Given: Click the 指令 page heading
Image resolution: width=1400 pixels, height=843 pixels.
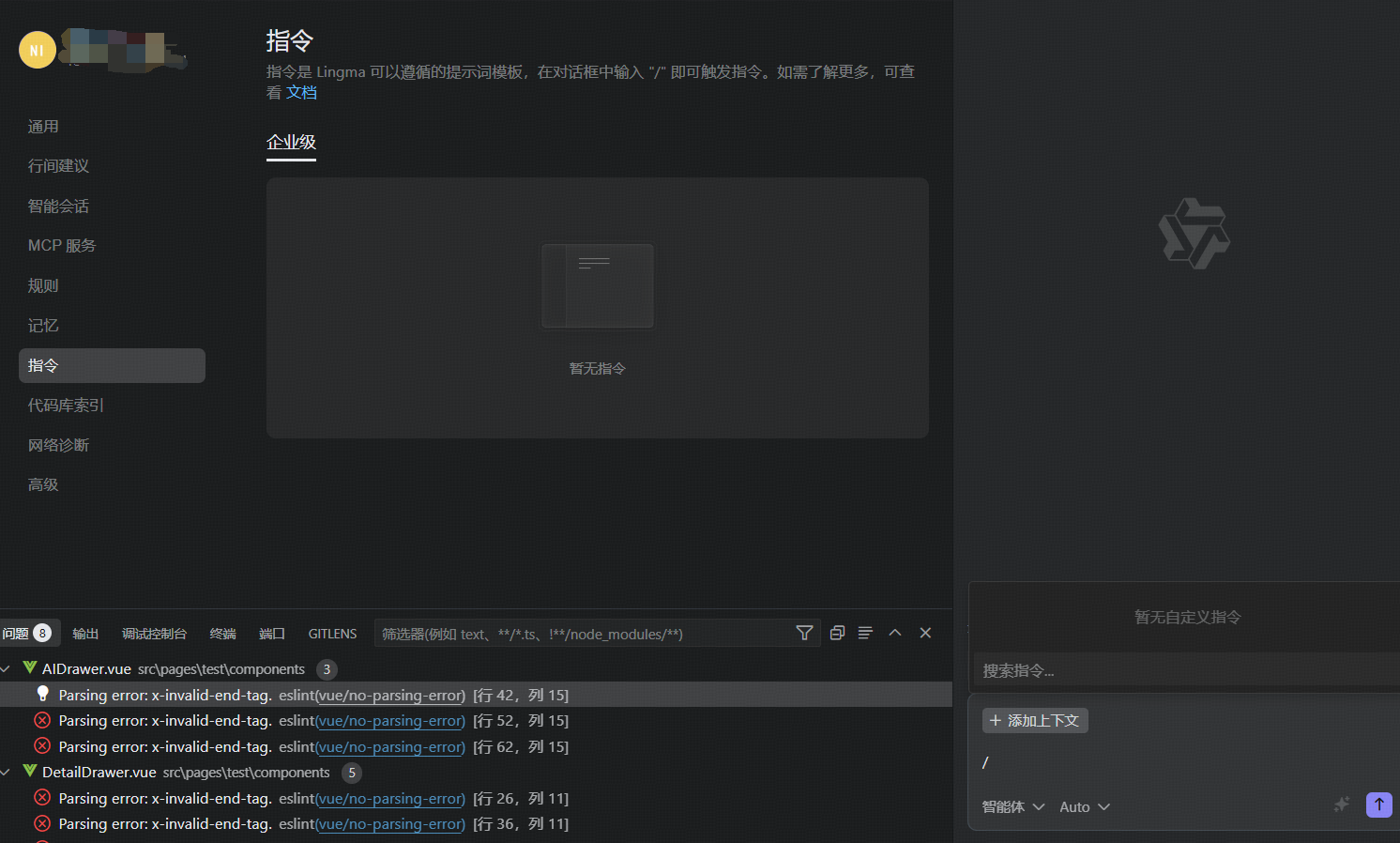Looking at the screenshot, I should click(x=290, y=40).
